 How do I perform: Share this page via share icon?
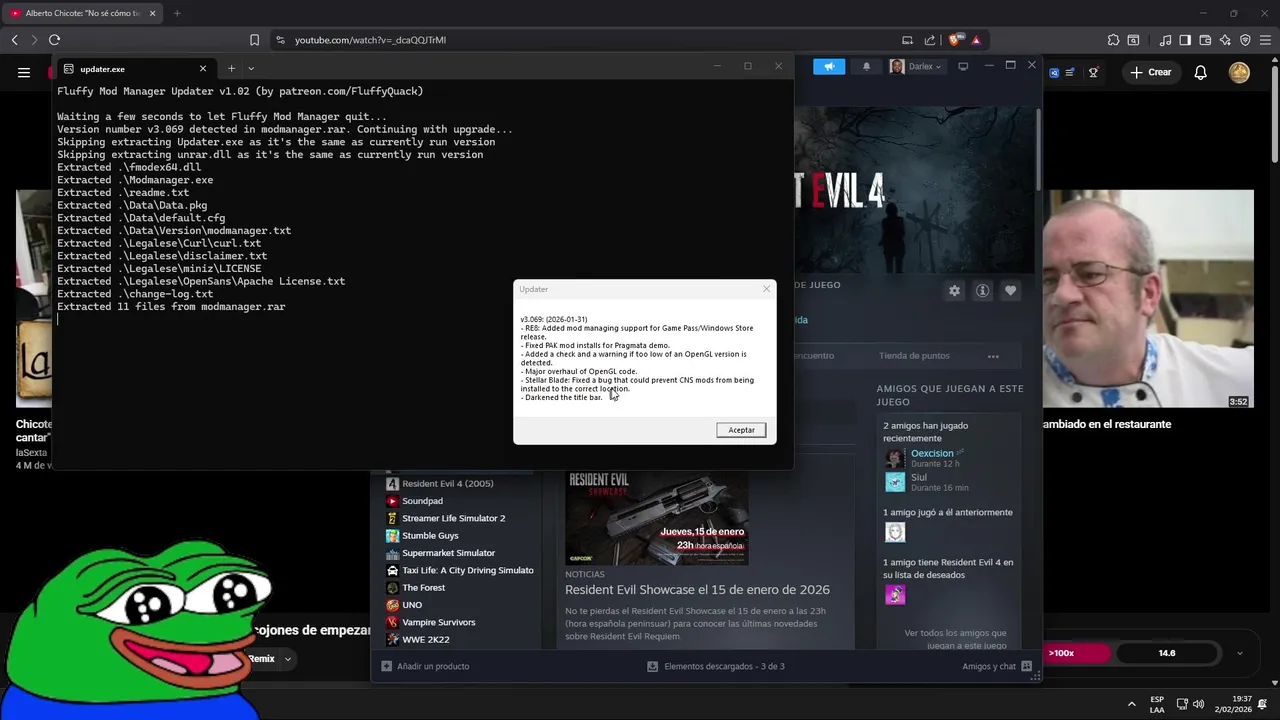(x=930, y=40)
